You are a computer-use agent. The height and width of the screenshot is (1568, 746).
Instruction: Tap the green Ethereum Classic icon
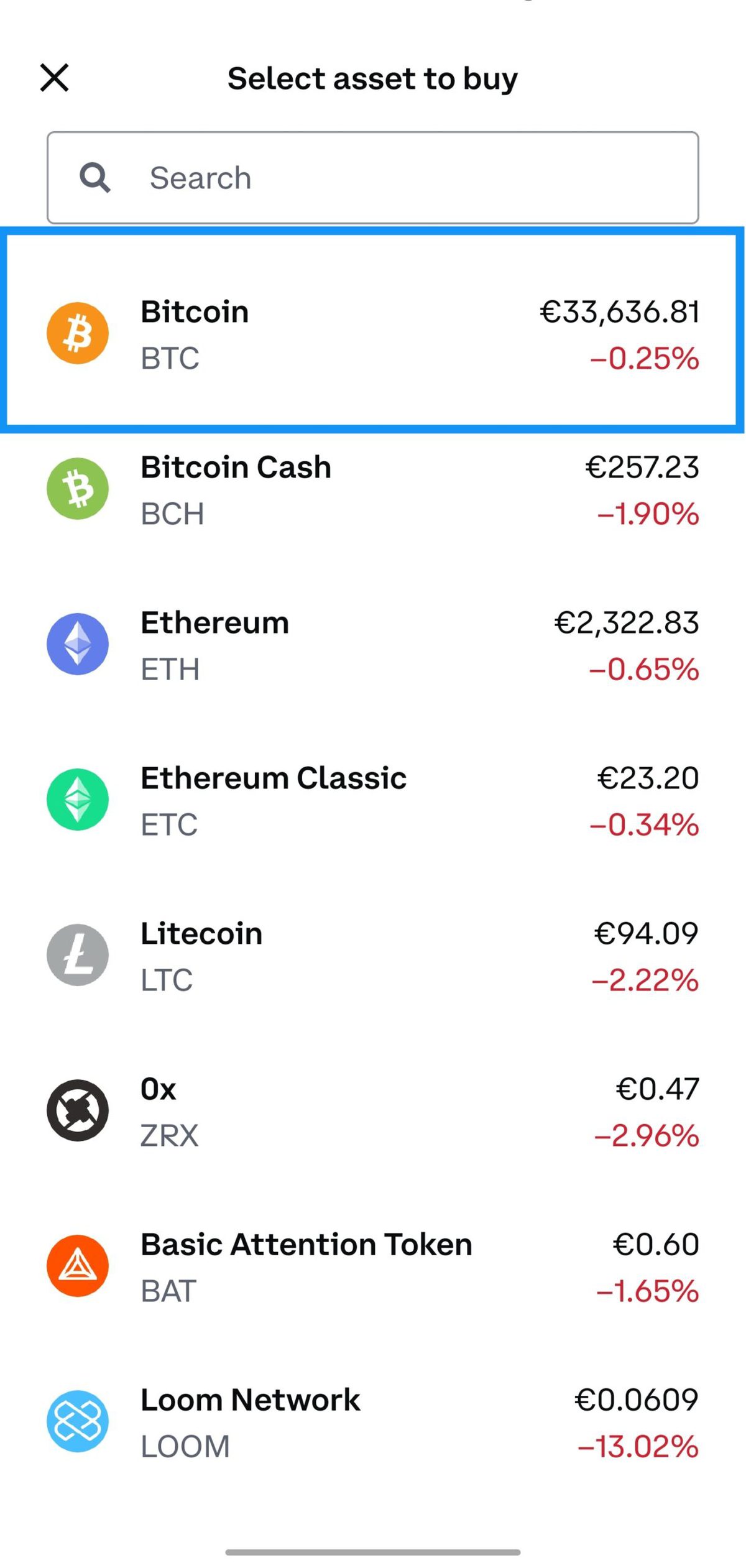pyautogui.click(x=78, y=800)
